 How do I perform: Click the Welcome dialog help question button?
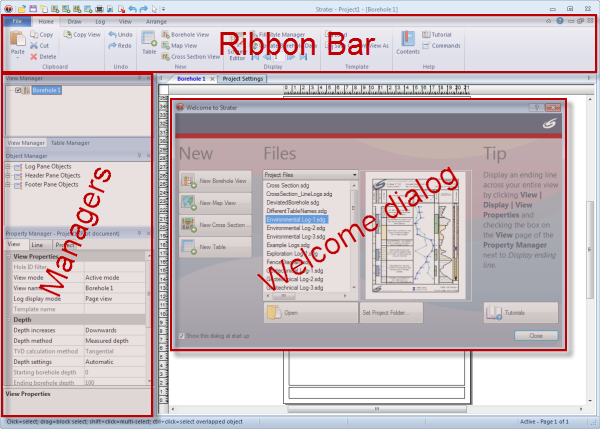536,108
